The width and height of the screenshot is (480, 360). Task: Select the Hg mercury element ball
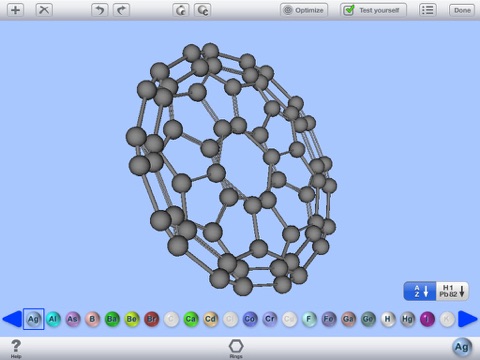(407, 319)
